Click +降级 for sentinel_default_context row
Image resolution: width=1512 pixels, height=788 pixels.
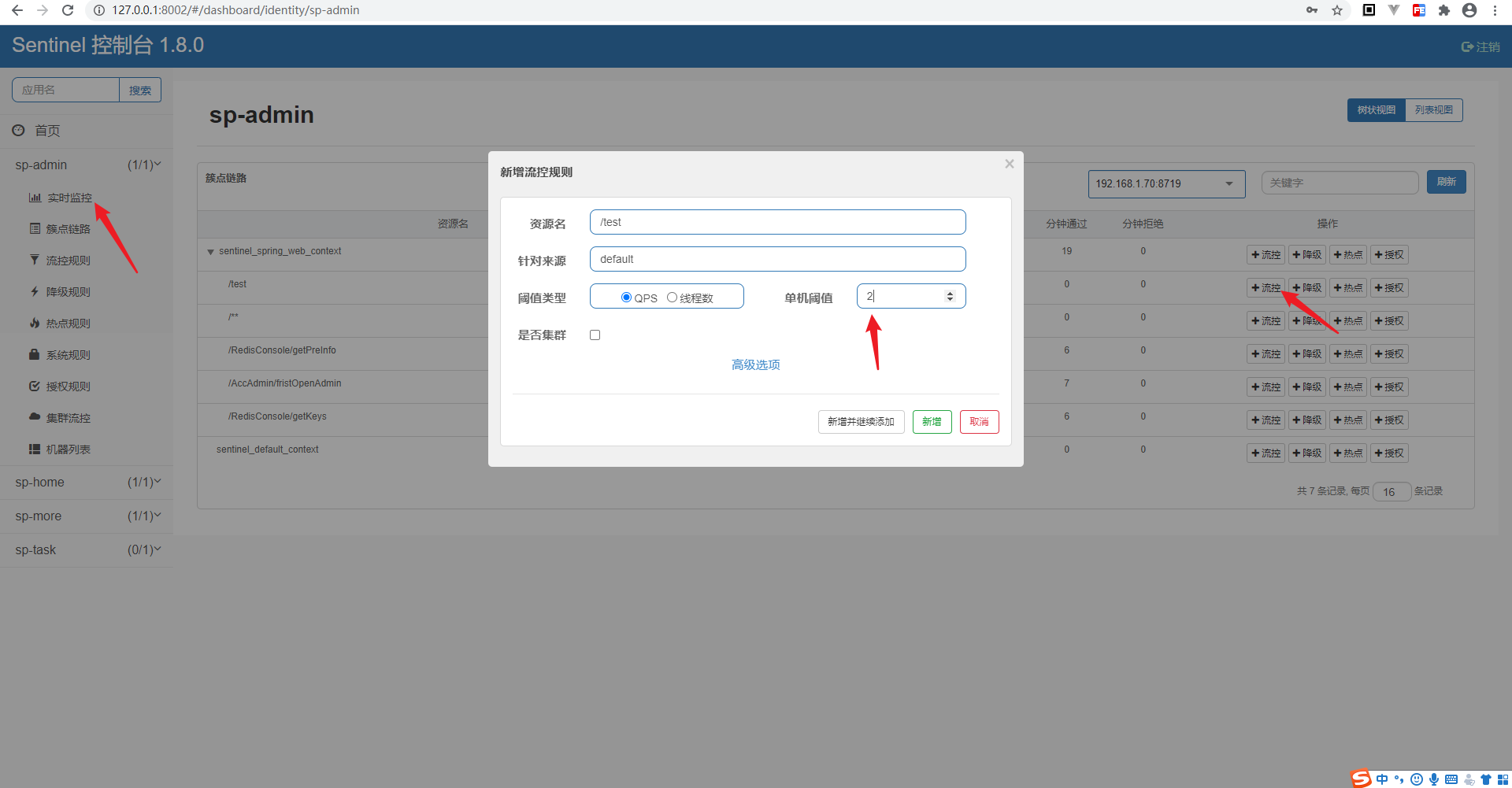[x=1307, y=453]
